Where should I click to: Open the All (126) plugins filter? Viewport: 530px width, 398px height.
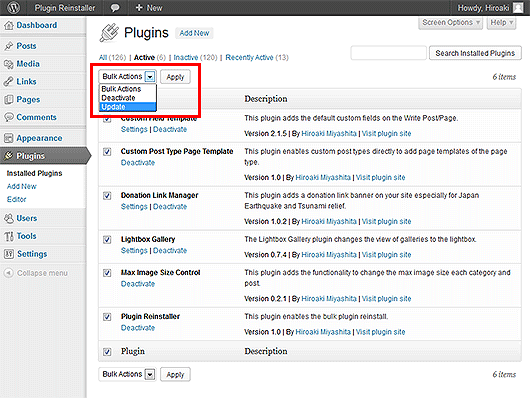112,57
